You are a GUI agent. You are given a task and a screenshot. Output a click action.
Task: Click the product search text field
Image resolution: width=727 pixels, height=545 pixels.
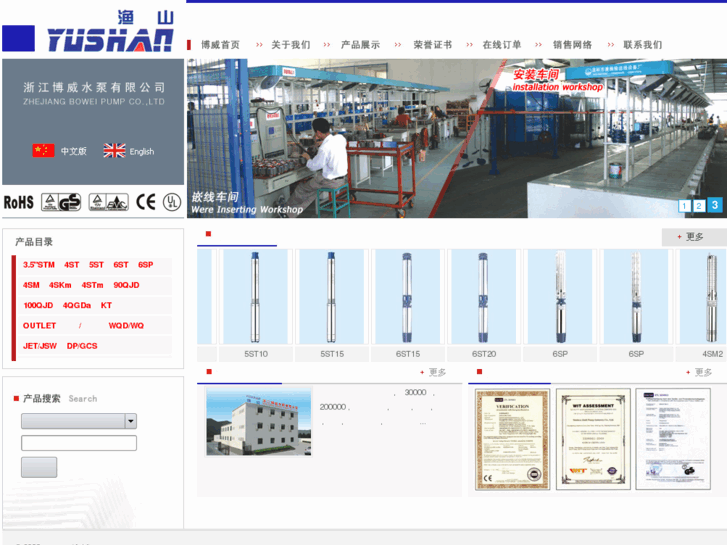[79, 443]
